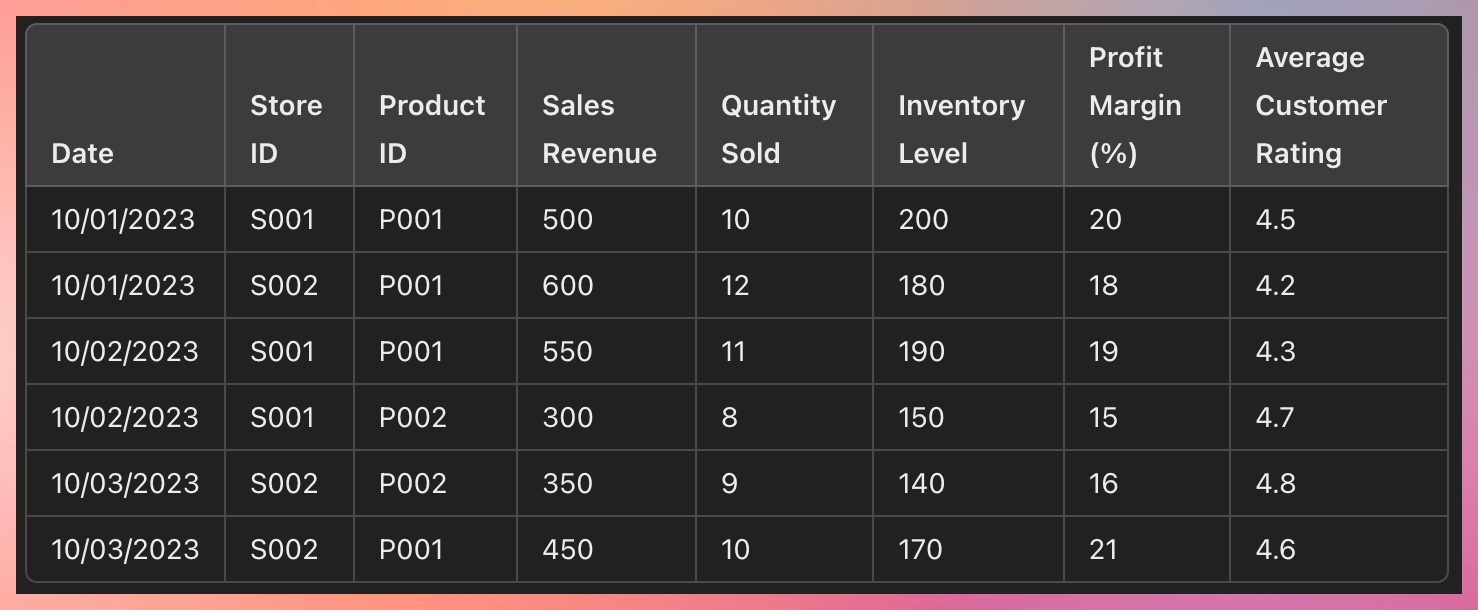Screen dimensions: 1478x610
Task: Select the sales revenue cell showing 600
Action: tap(568, 286)
